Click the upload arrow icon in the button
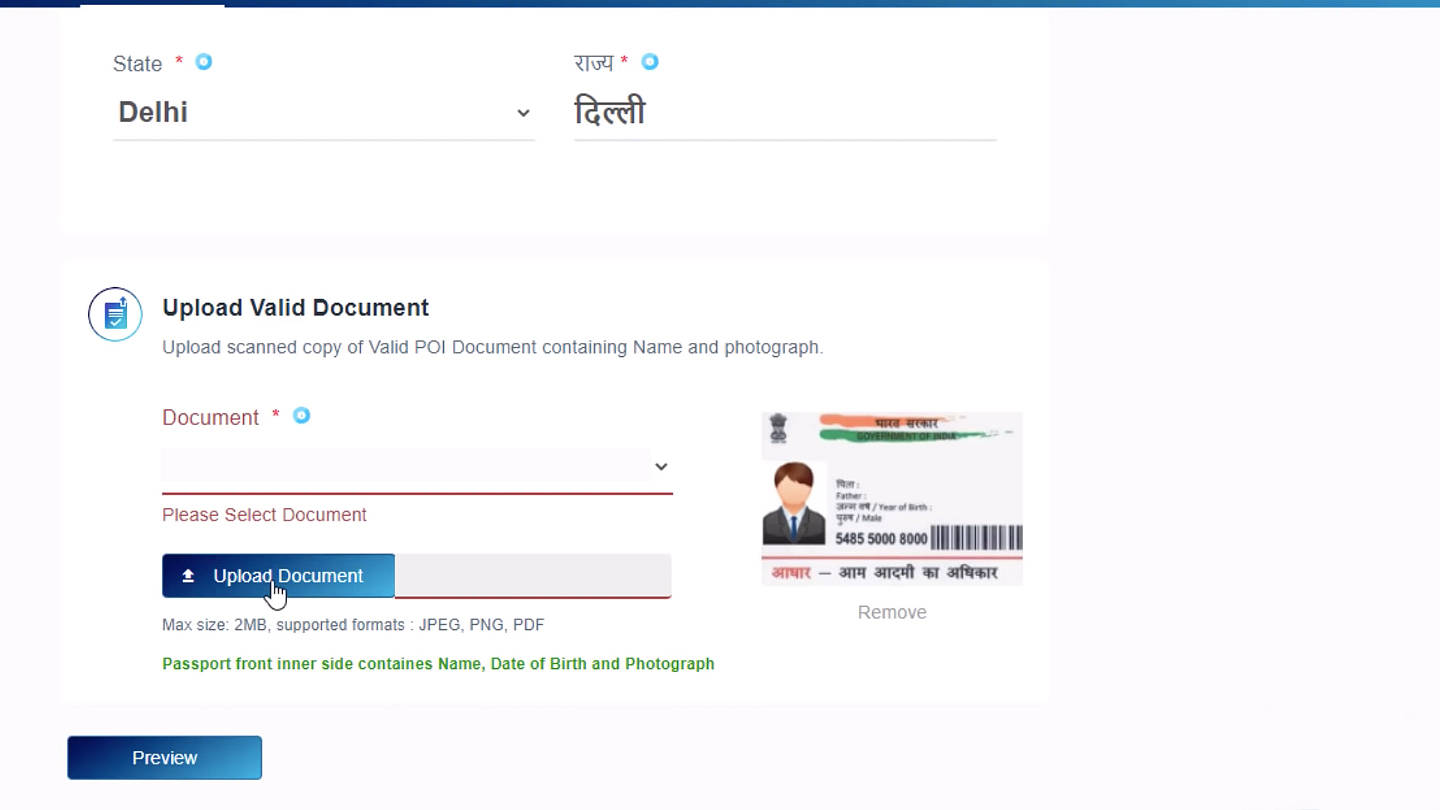This screenshot has height=810, width=1440. 188,576
